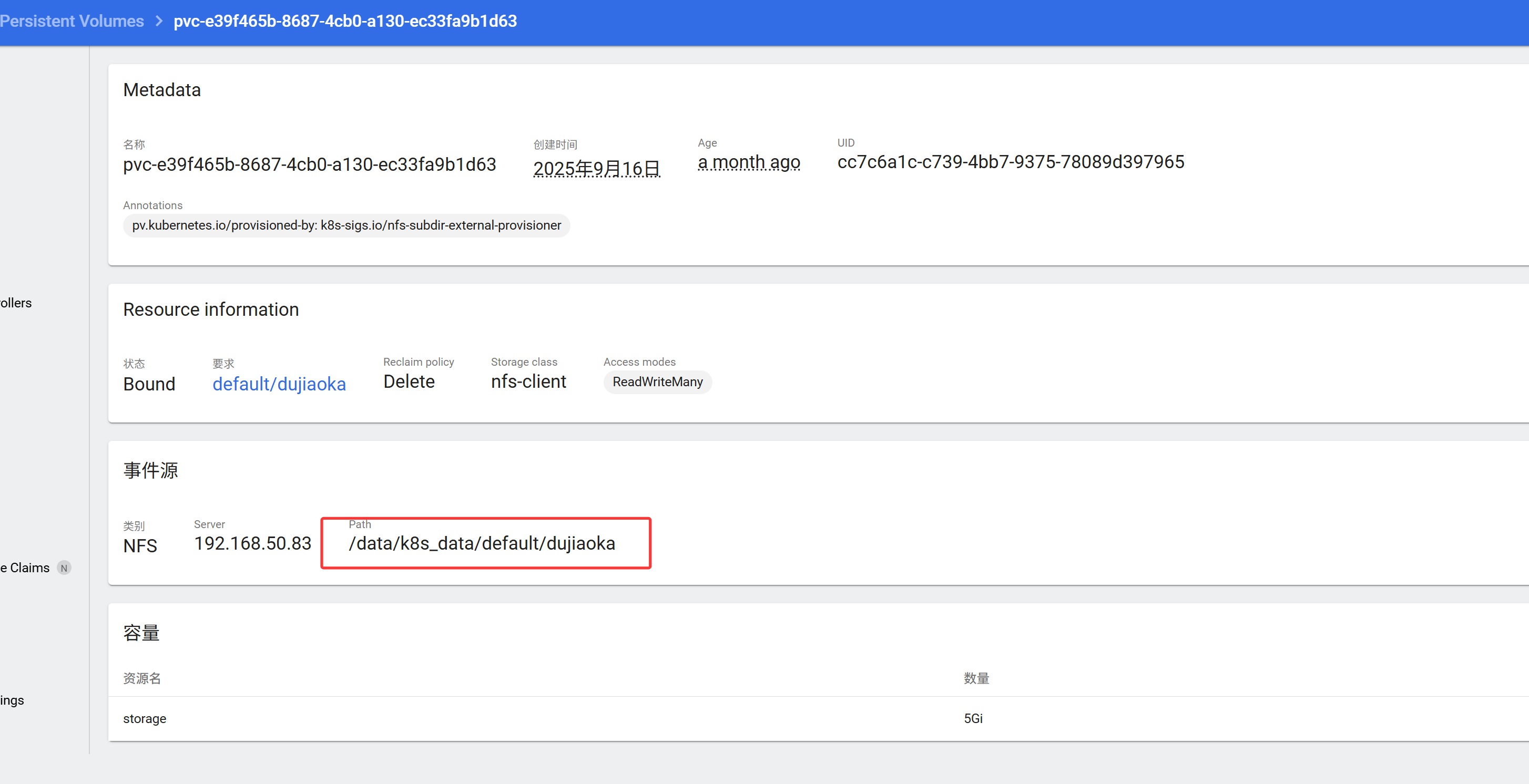Click the 数量 column header
Image resolution: width=1529 pixels, height=784 pixels.
pos(976,678)
